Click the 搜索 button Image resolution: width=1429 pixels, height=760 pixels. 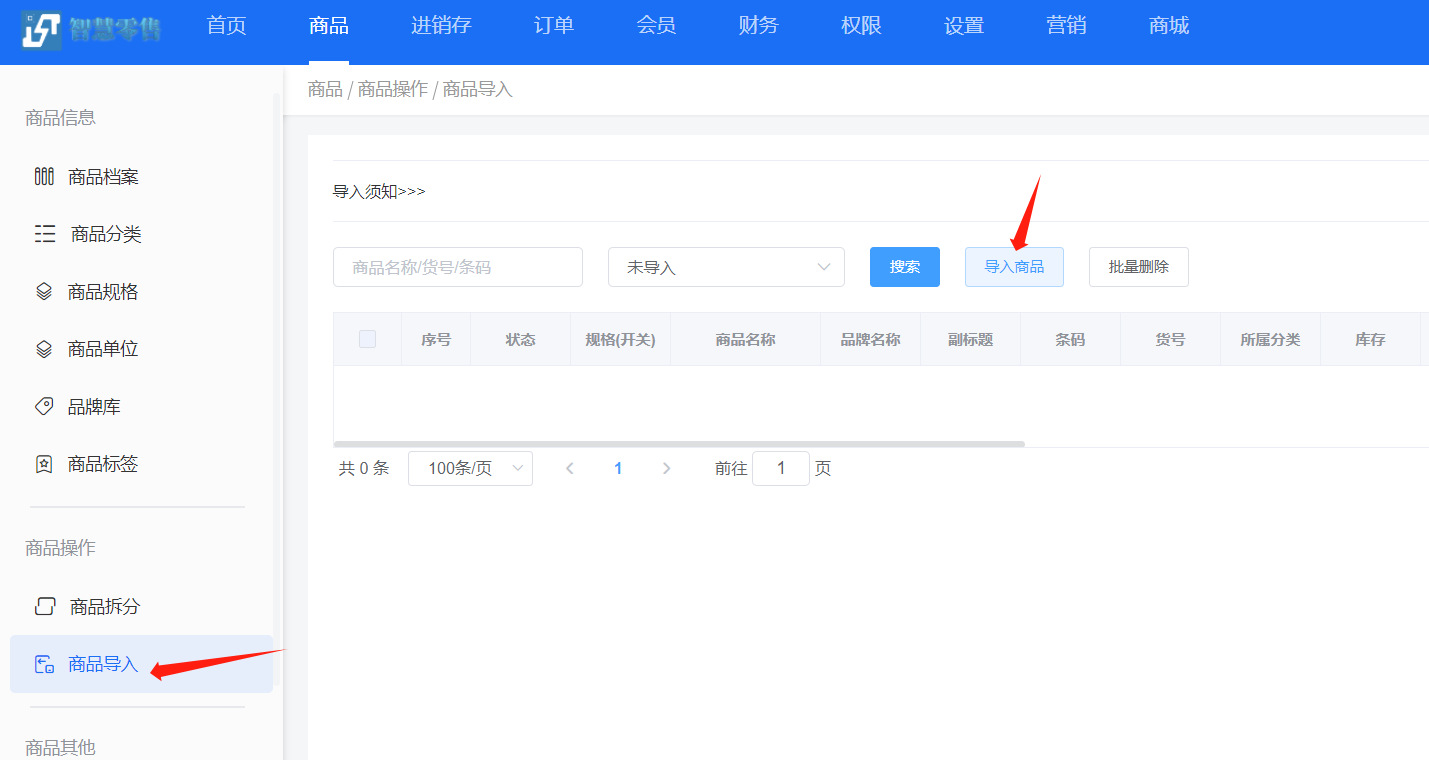pos(905,267)
